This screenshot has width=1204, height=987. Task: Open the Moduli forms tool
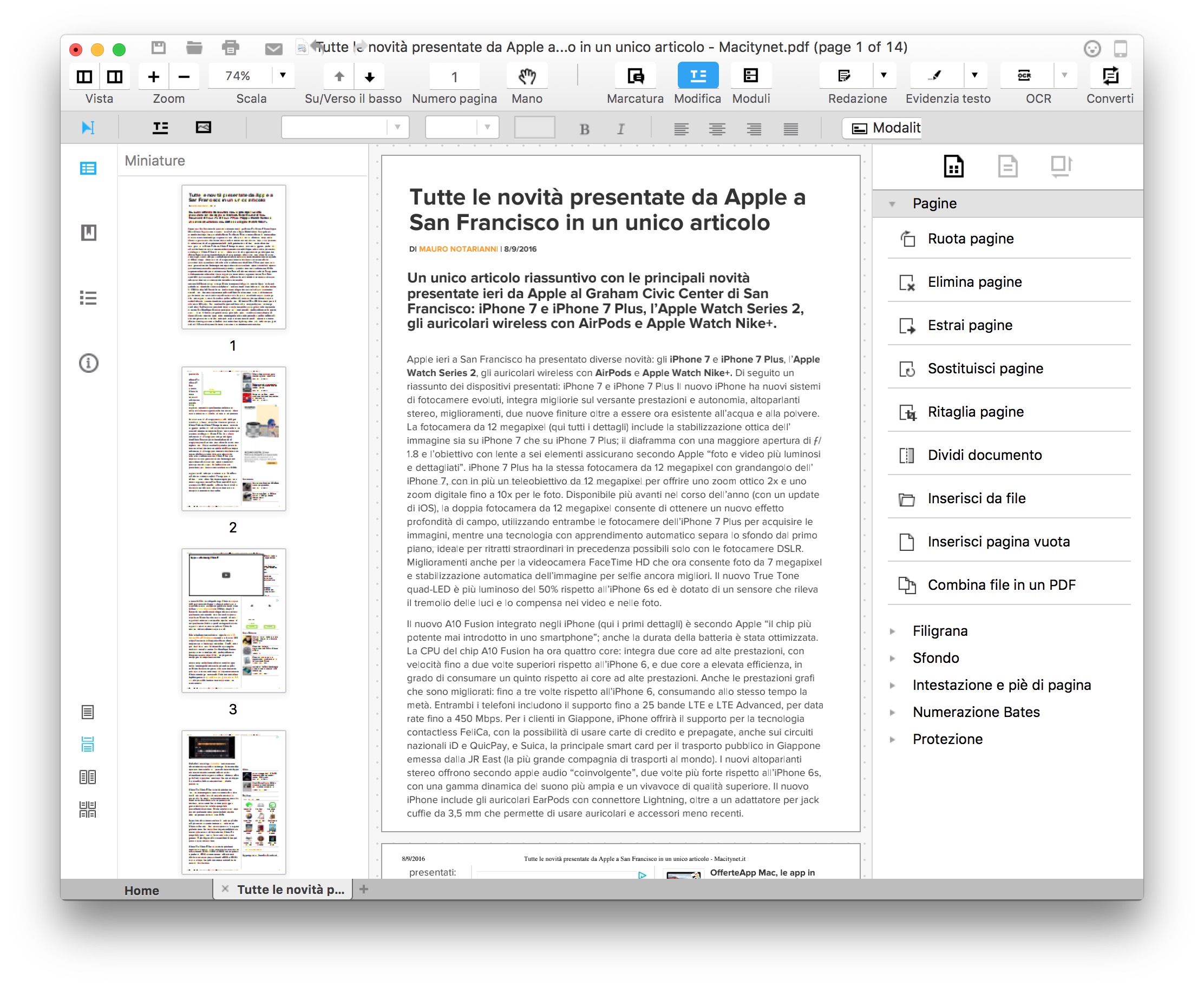coord(750,76)
